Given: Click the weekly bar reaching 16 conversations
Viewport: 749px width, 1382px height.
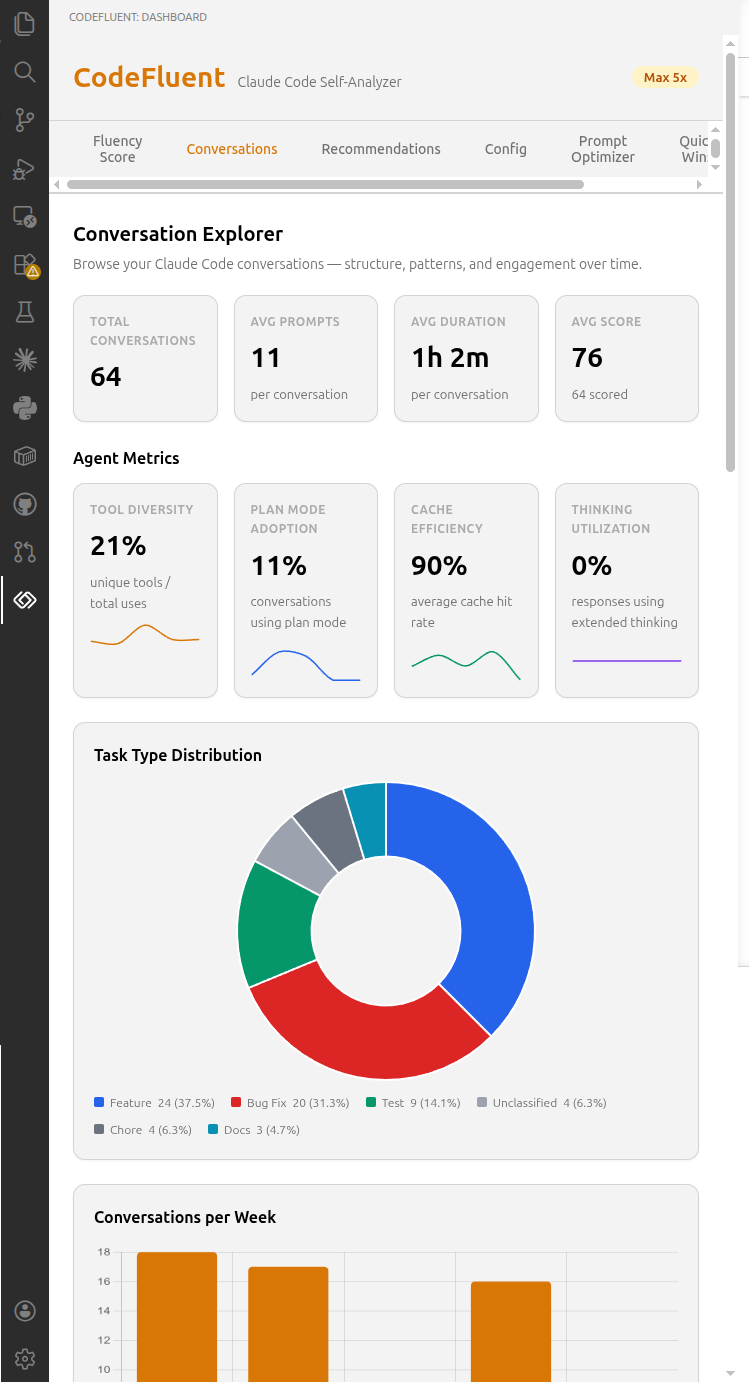Looking at the screenshot, I should (x=511, y=1331).
